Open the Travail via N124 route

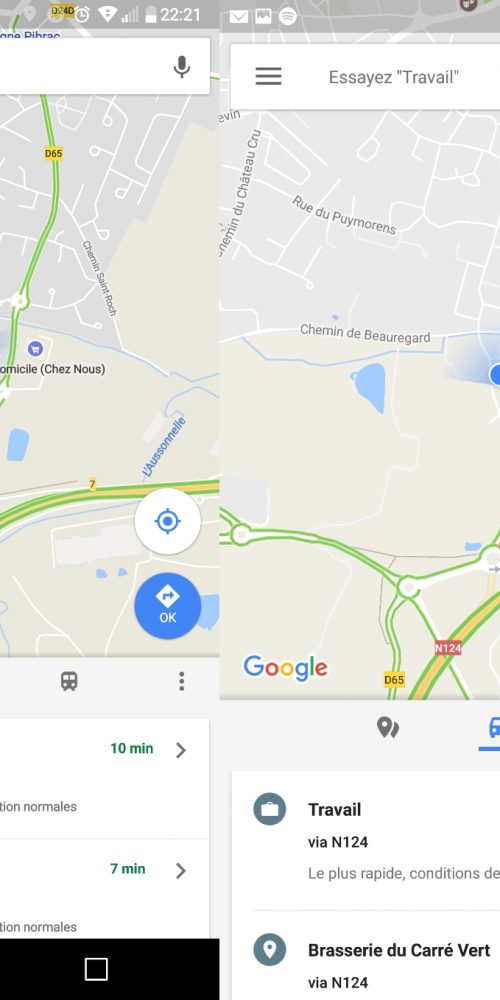tap(365, 841)
